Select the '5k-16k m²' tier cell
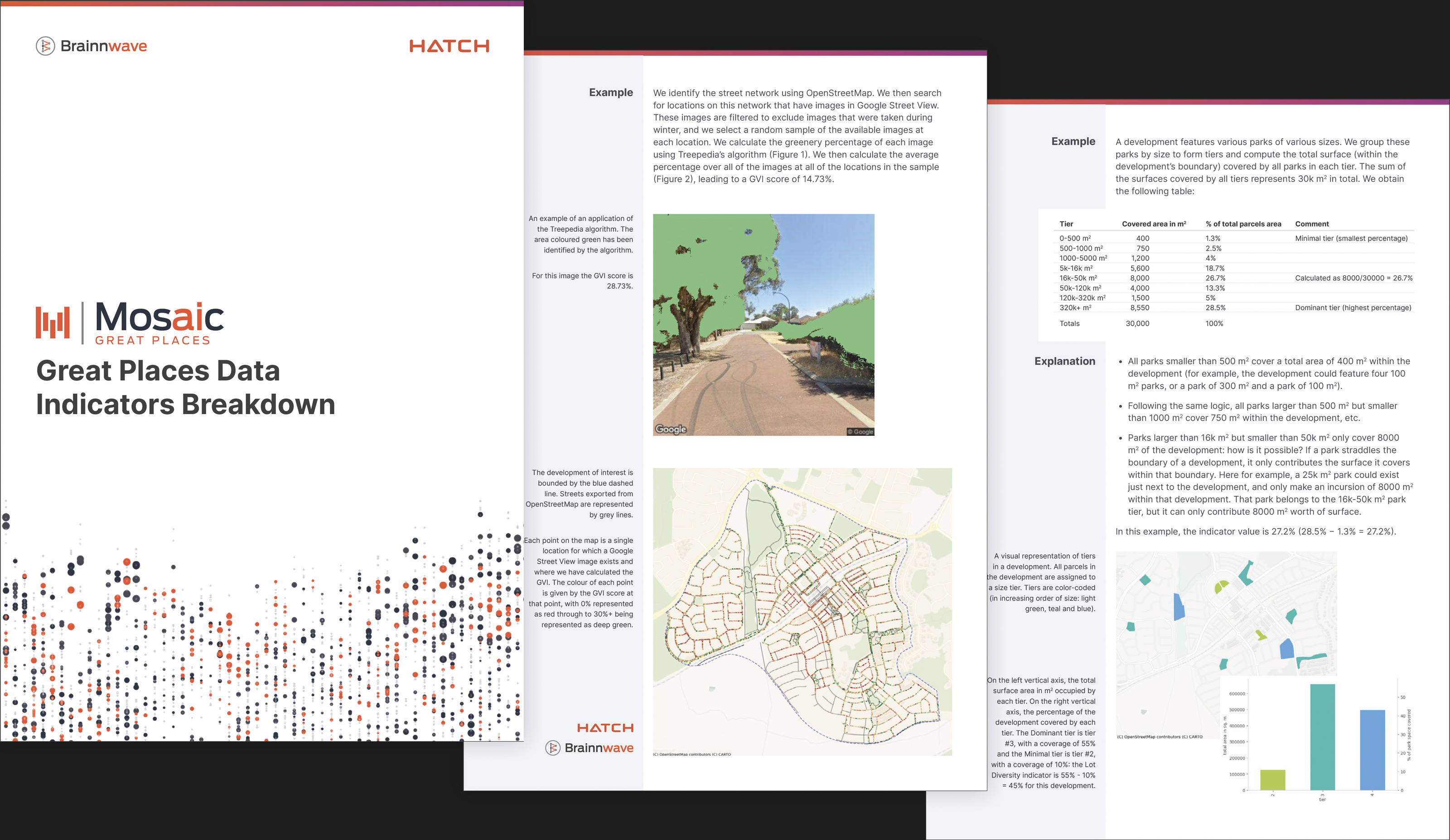Viewport: 1450px width, 840px height. pos(1076,268)
